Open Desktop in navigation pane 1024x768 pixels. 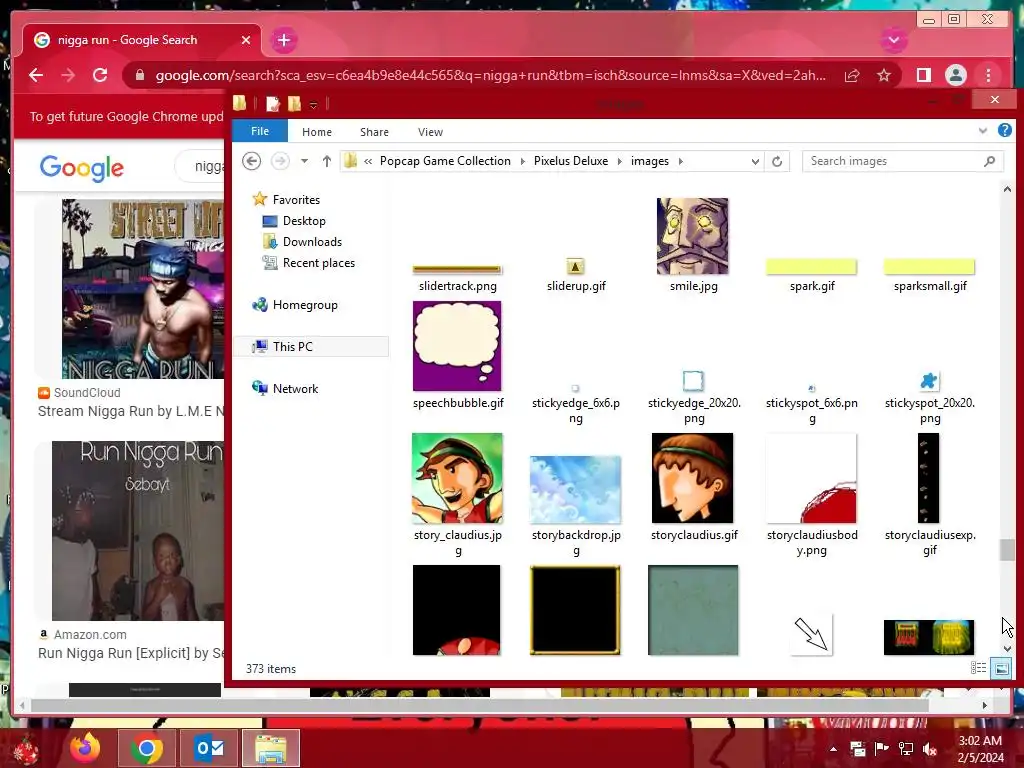[304, 221]
